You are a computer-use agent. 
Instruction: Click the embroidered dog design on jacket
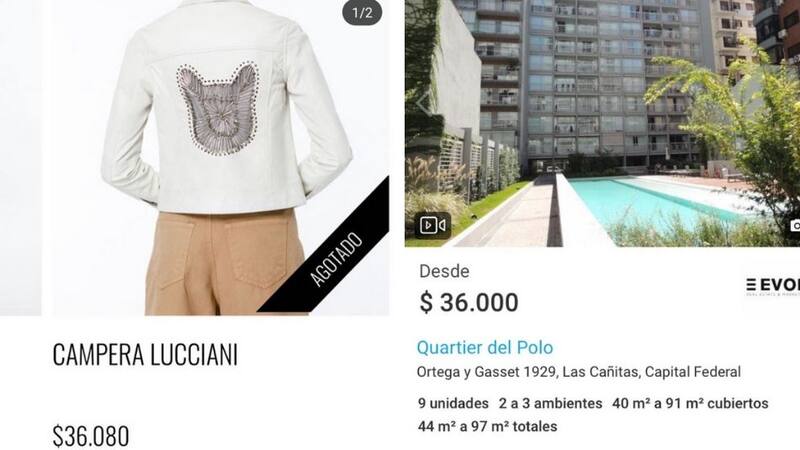(218, 108)
